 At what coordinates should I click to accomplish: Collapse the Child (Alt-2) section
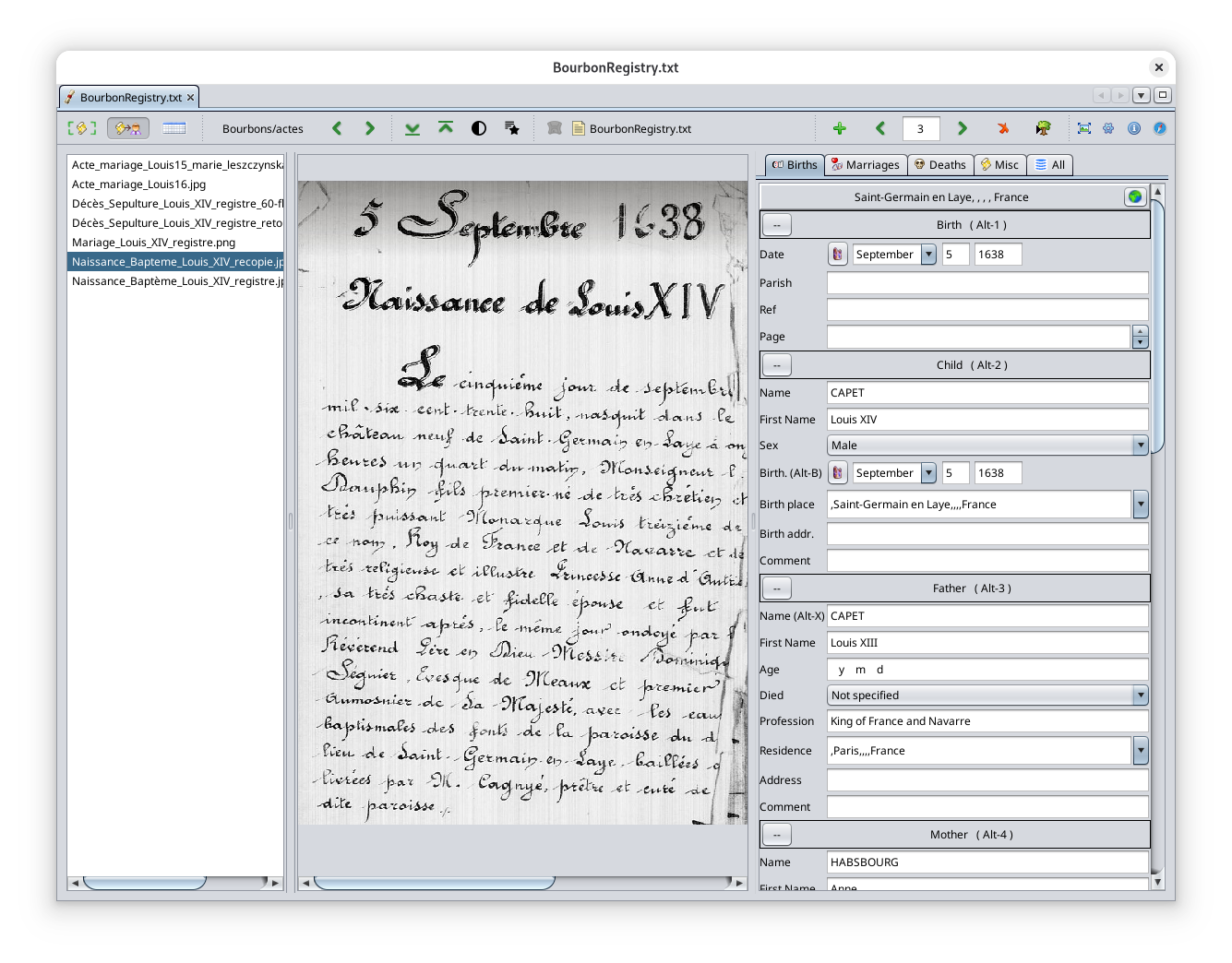(x=777, y=365)
